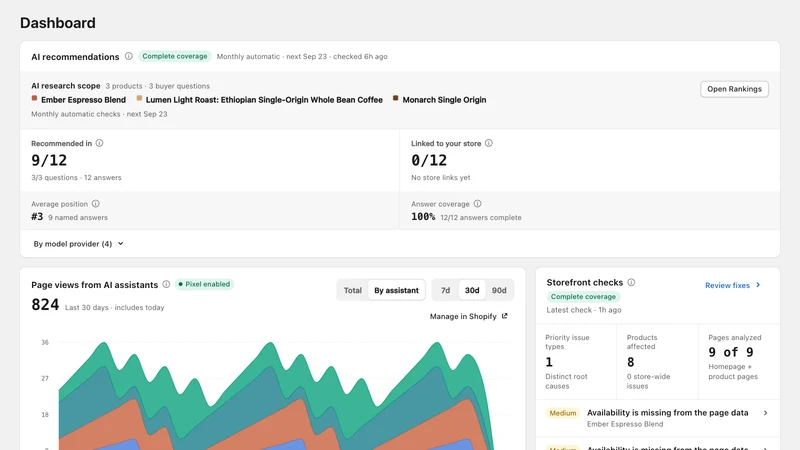Click info icon next to Linked to your store
Viewport: 800px width, 450px height.
(489, 143)
